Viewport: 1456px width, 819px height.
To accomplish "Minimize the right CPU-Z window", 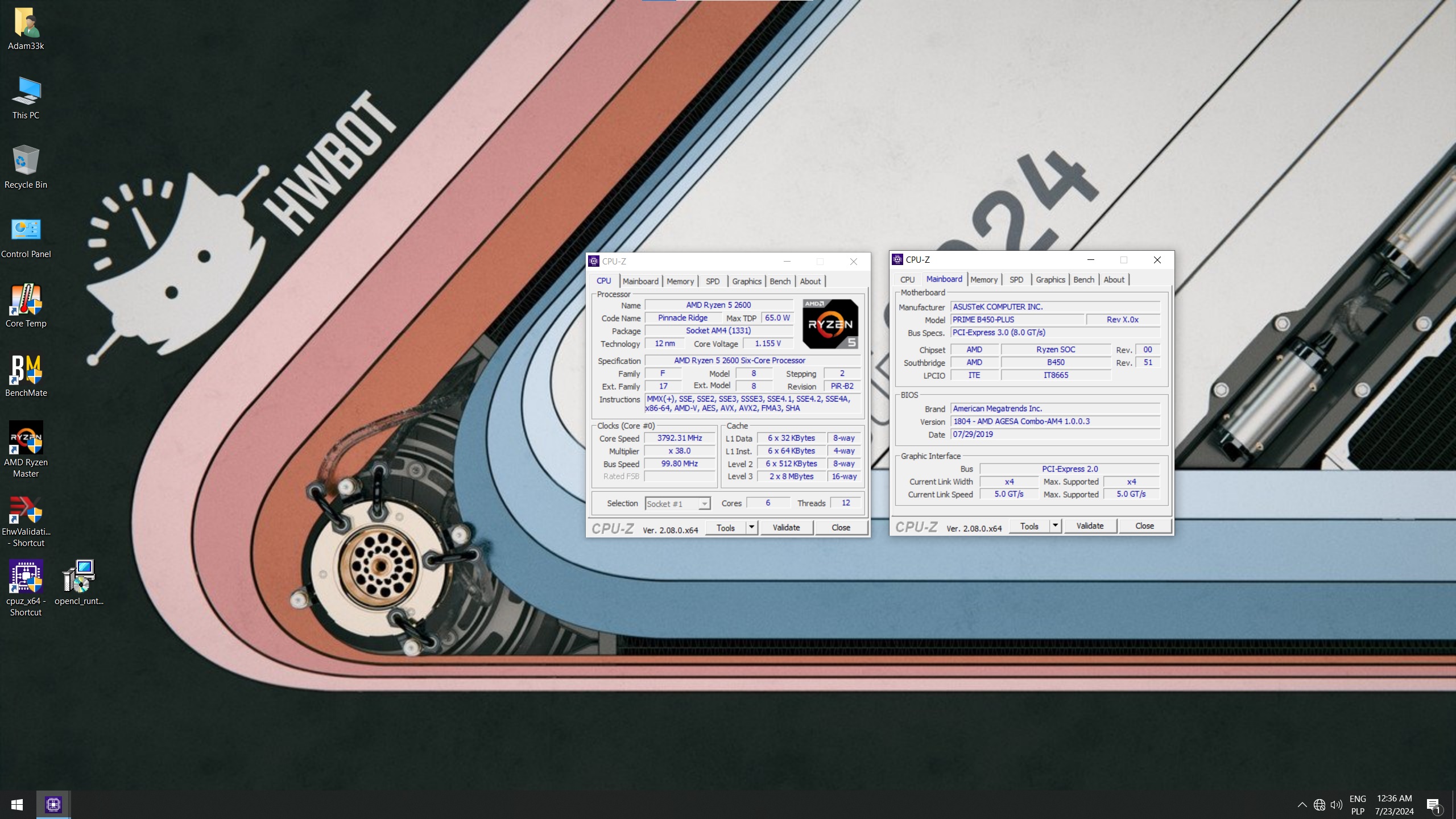I will click(1091, 260).
